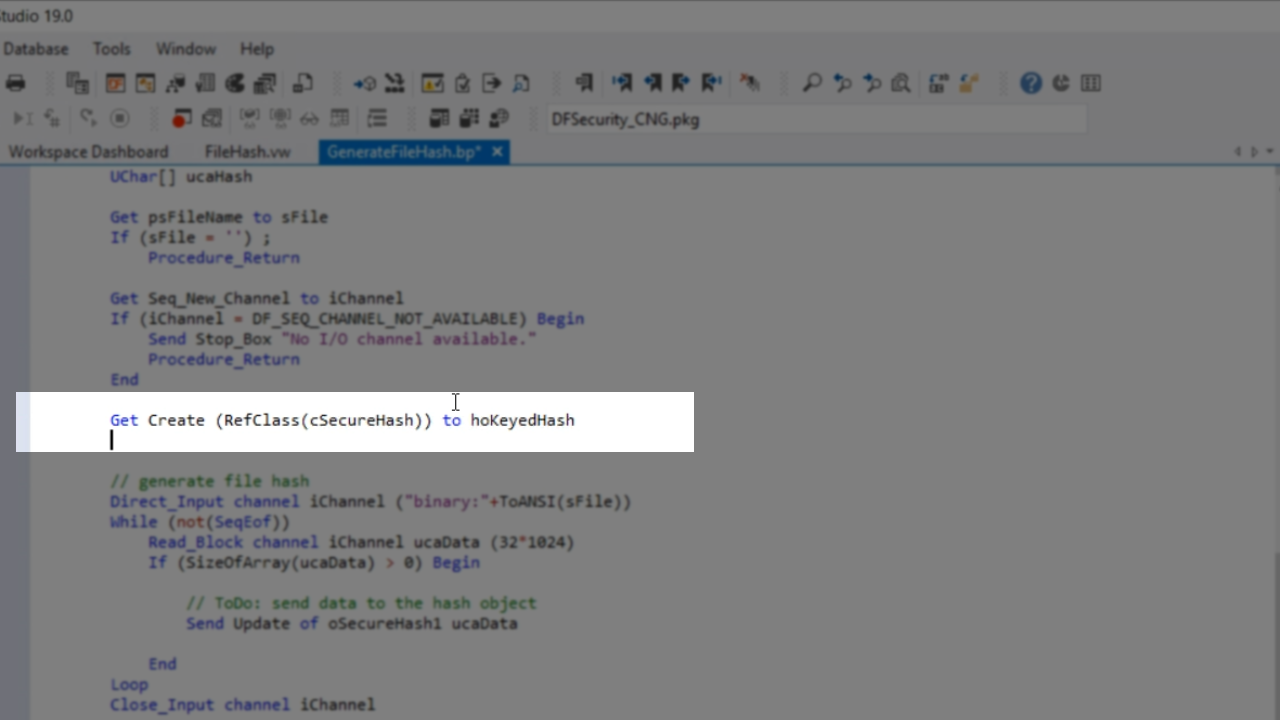Switch to the Workspace Dashboard tab
Screen dimensions: 1280x720
click(x=88, y=152)
